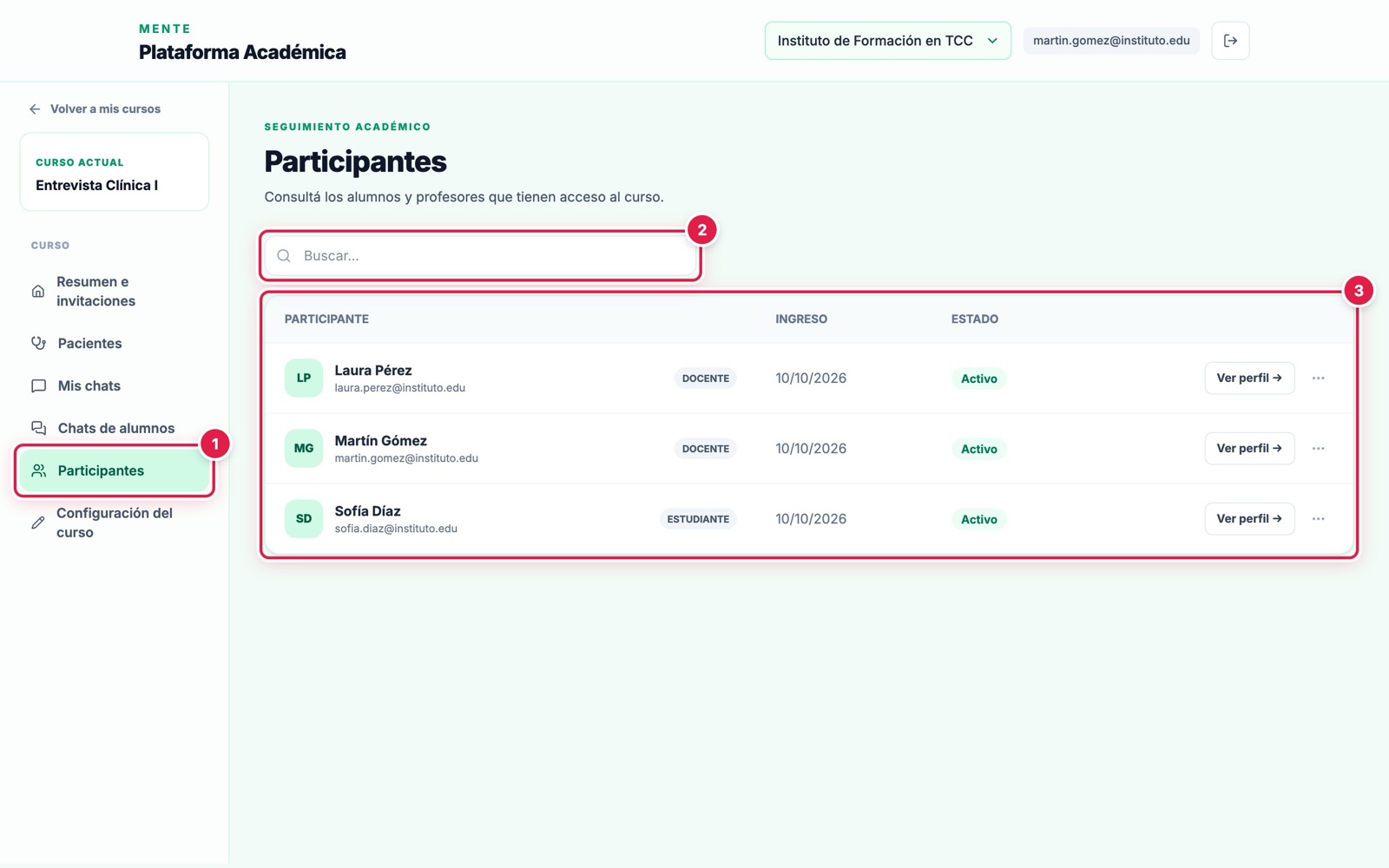Click the double-bubble icon for Chats de alumnos
Image resolution: width=1389 pixels, height=868 pixels.
click(x=38, y=428)
